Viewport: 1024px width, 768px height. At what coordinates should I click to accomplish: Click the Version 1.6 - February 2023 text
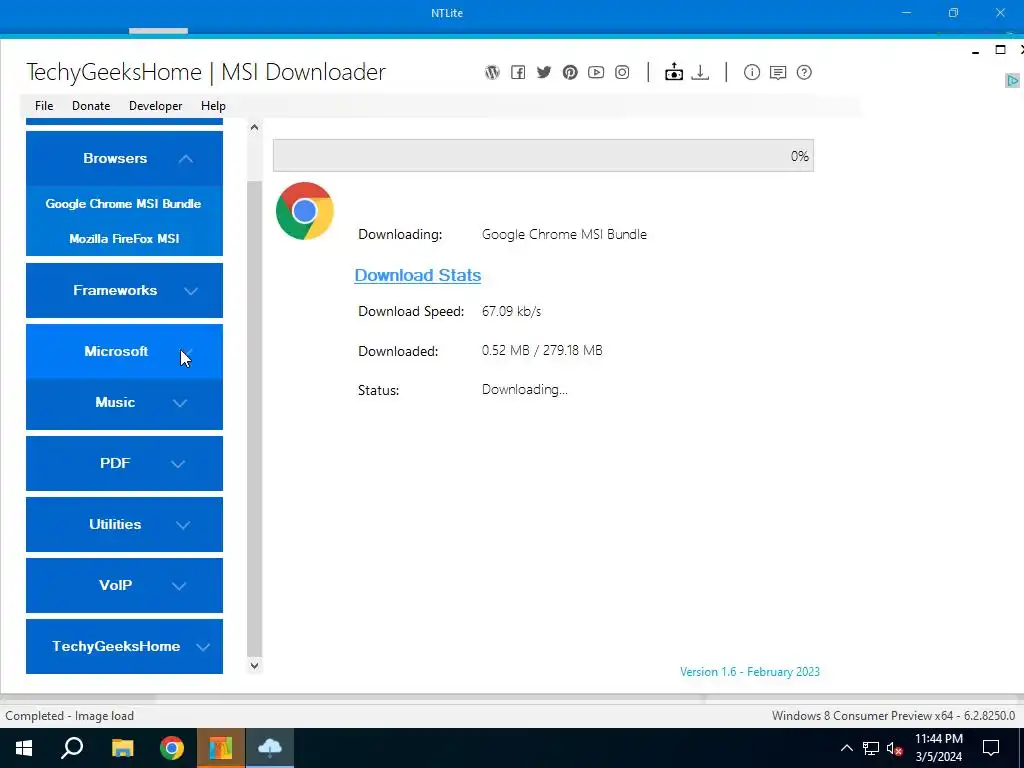coord(750,672)
